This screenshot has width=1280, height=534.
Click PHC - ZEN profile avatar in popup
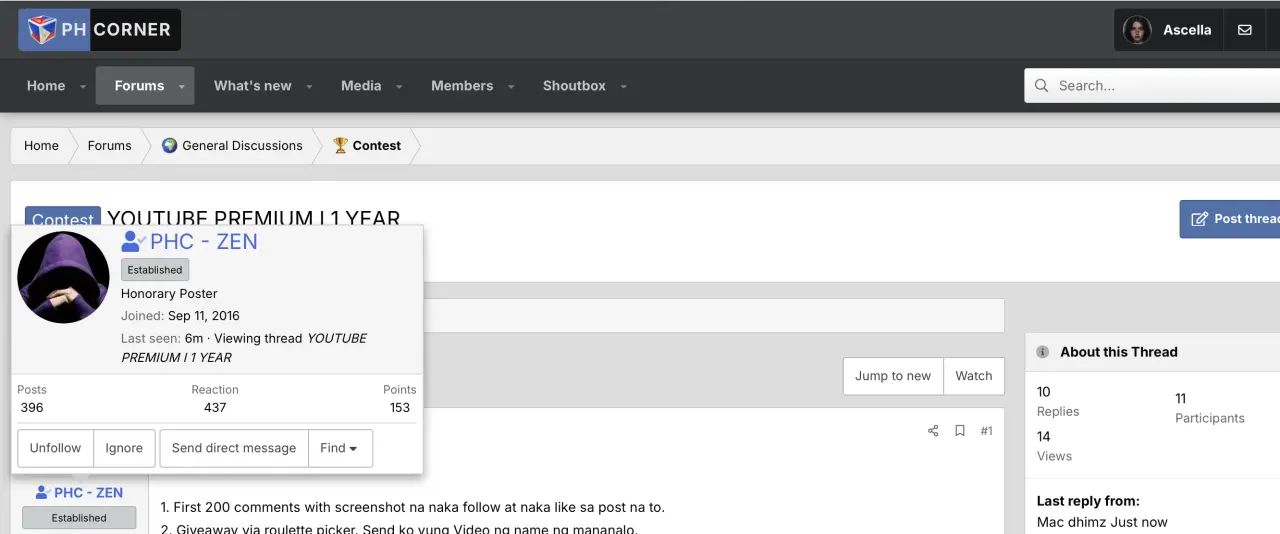[63, 277]
